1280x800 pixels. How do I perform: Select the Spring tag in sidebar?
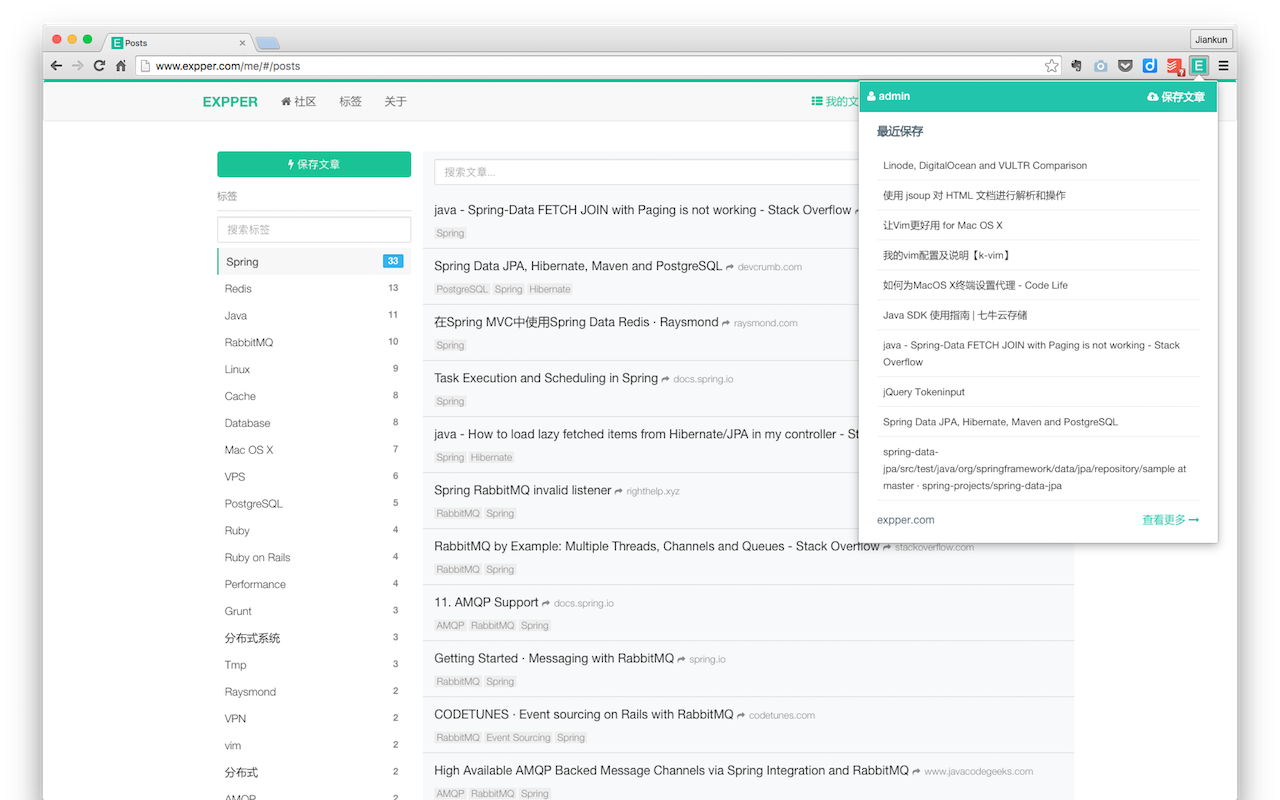point(314,261)
